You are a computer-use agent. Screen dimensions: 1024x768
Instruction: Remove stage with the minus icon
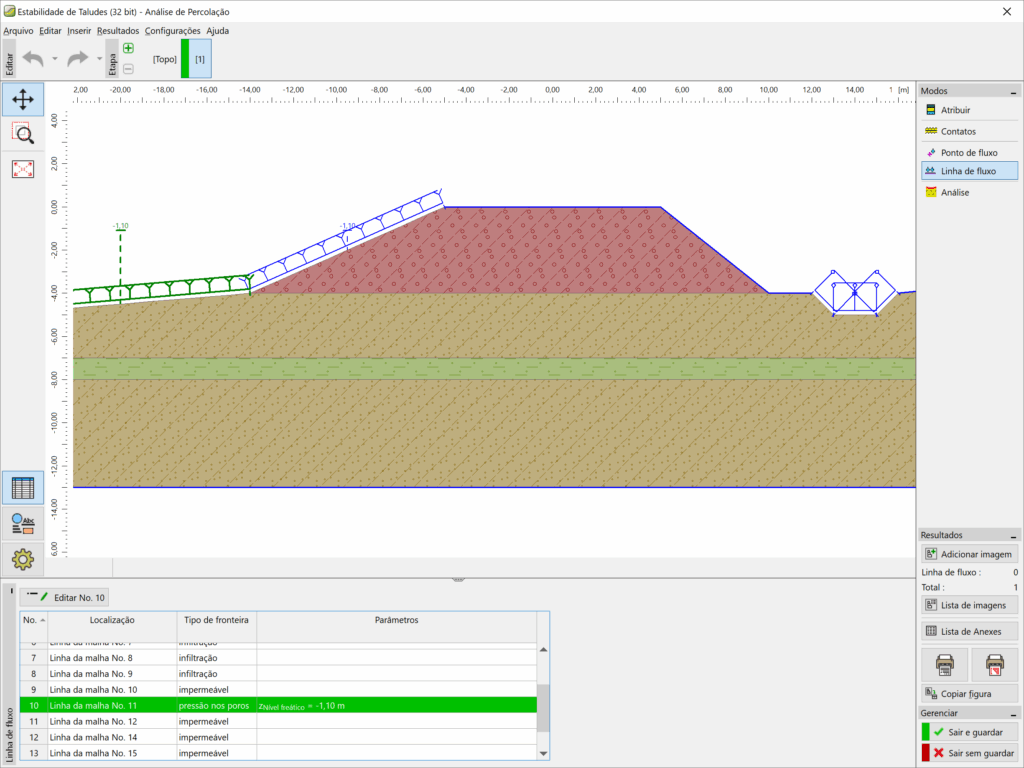[x=129, y=69]
